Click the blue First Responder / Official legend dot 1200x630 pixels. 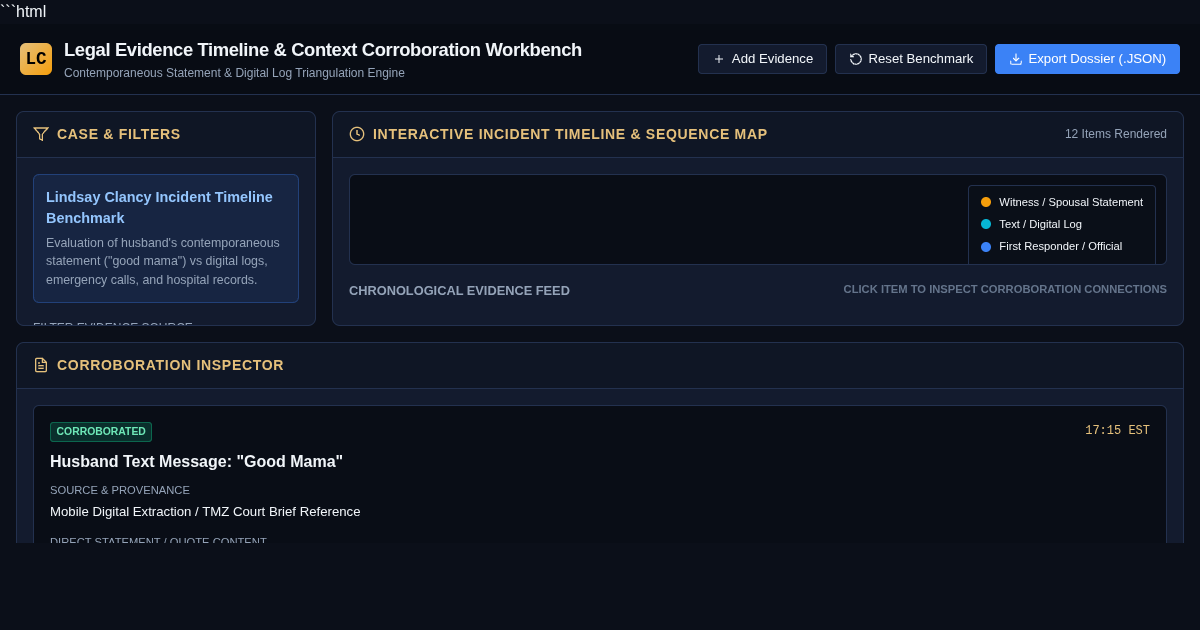pyautogui.click(x=986, y=246)
